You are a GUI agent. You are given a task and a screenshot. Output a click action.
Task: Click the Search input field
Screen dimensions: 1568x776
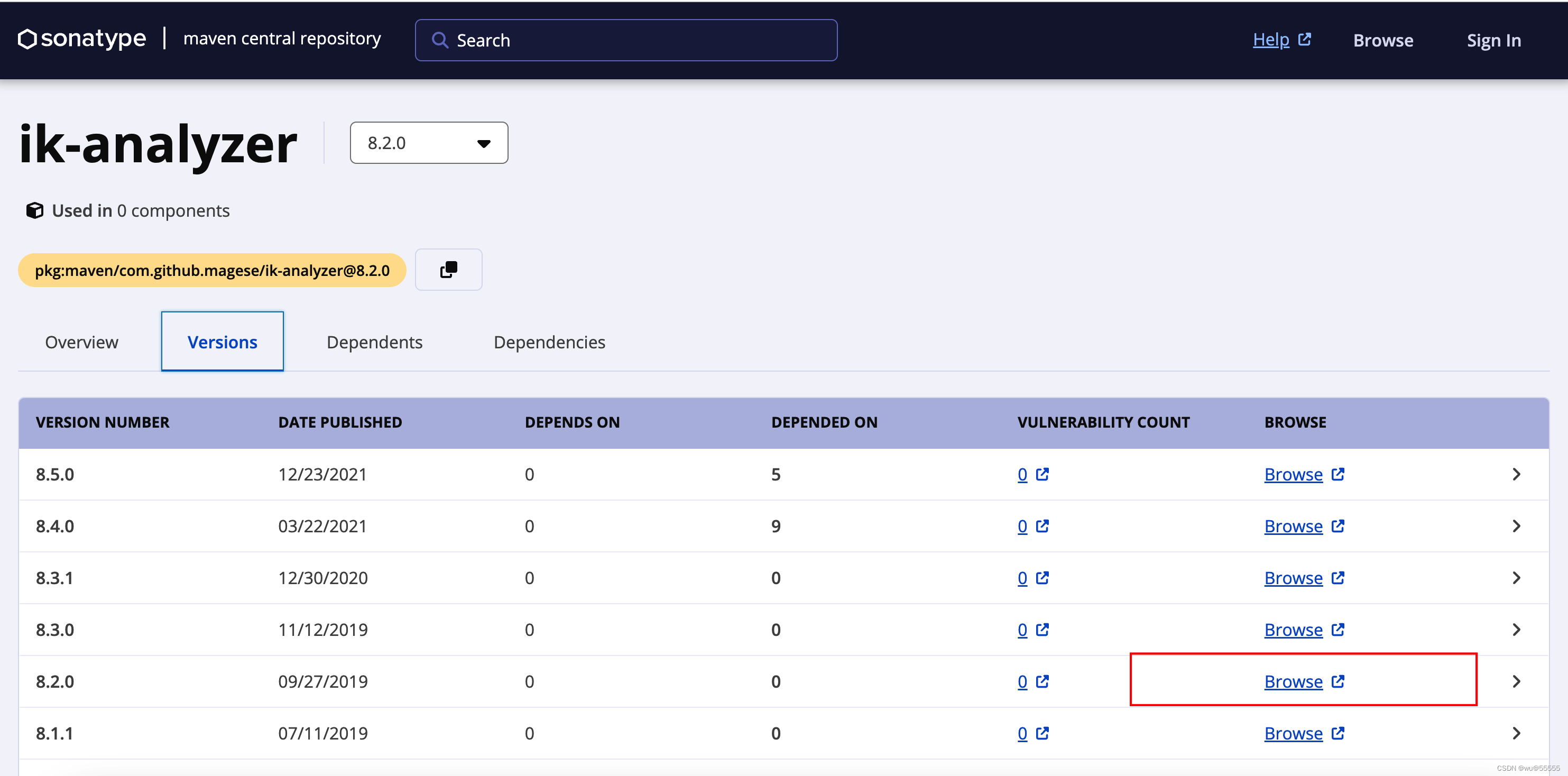626,40
